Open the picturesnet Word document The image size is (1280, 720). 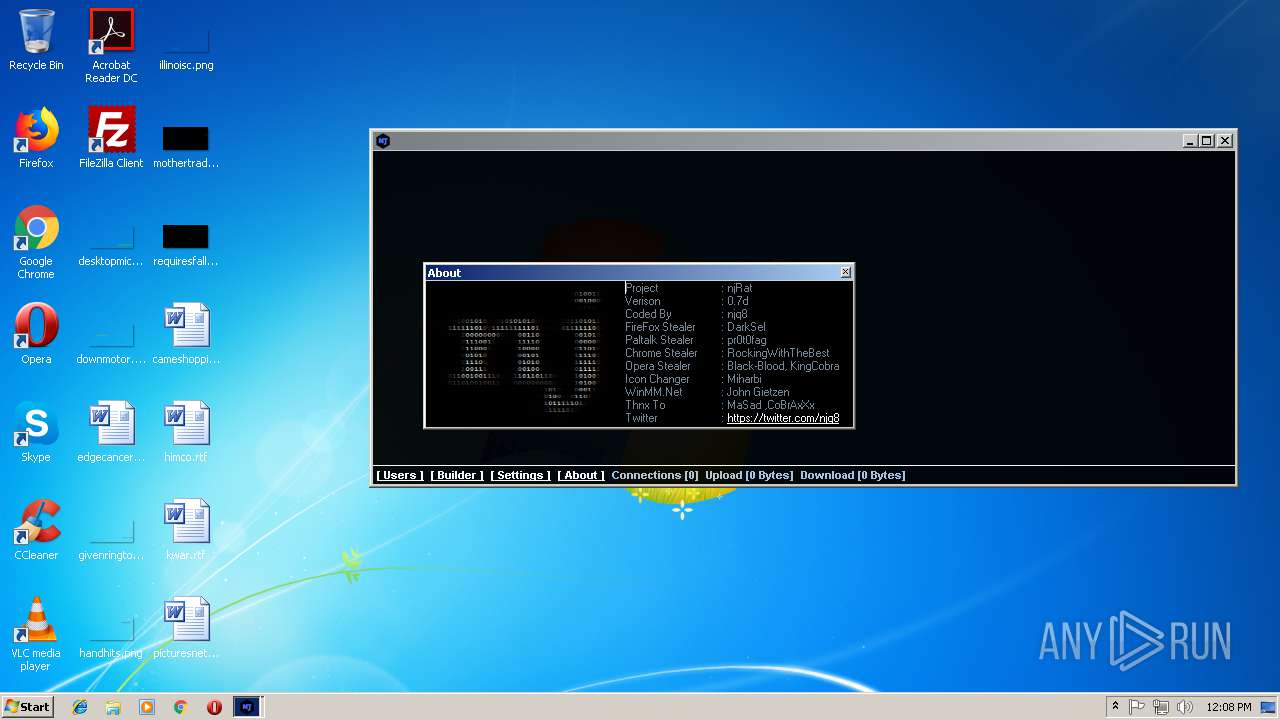click(186, 628)
